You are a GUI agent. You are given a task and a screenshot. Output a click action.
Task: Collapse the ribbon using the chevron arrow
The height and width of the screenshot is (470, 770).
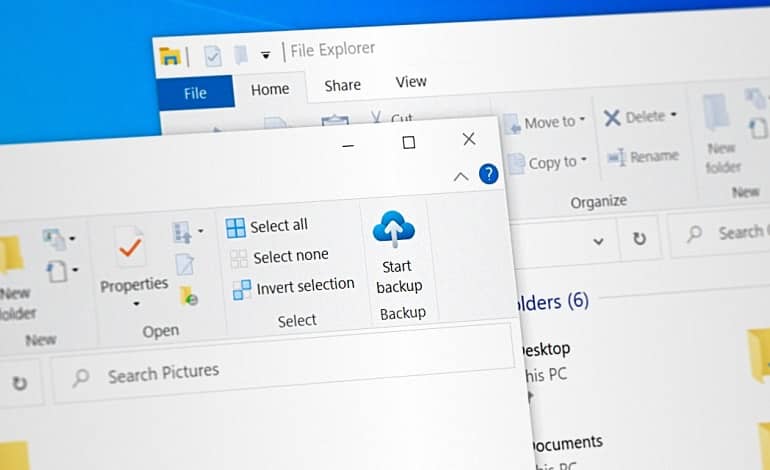coord(461,176)
